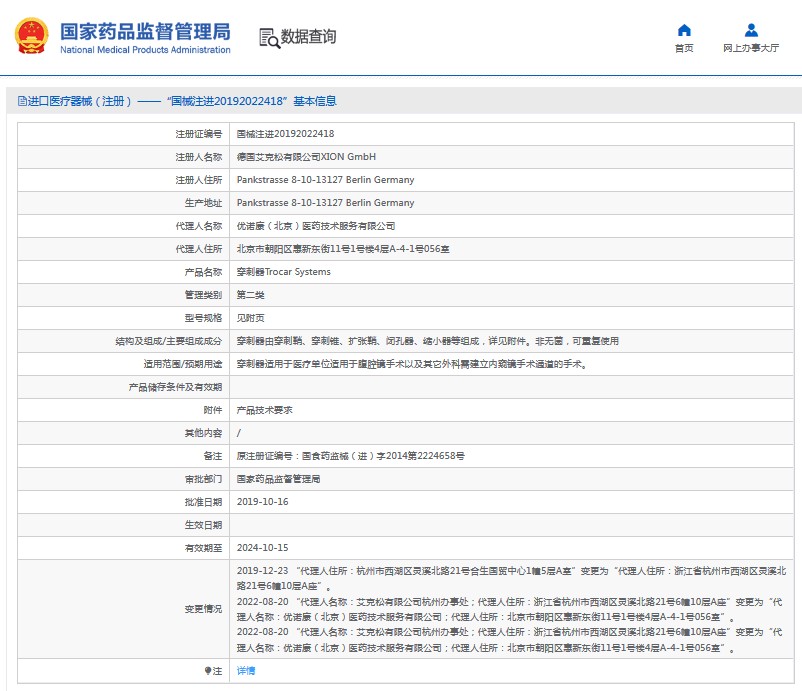This screenshot has height=691, width=802.
Task: Go to 首页 via the home icon
Action: (684, 30)
